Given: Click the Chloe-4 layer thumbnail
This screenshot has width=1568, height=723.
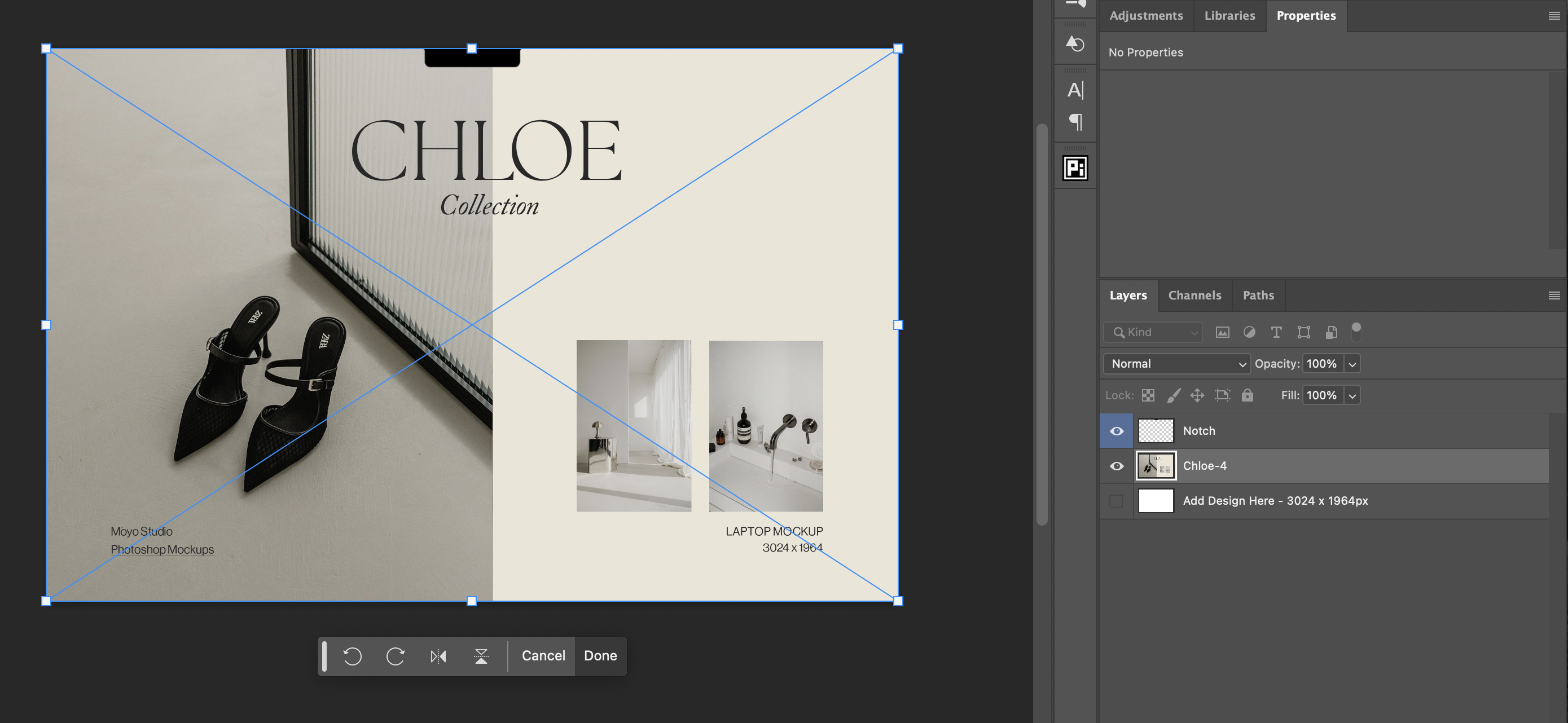Looking at the screenshot, I should pos(1156,466).
